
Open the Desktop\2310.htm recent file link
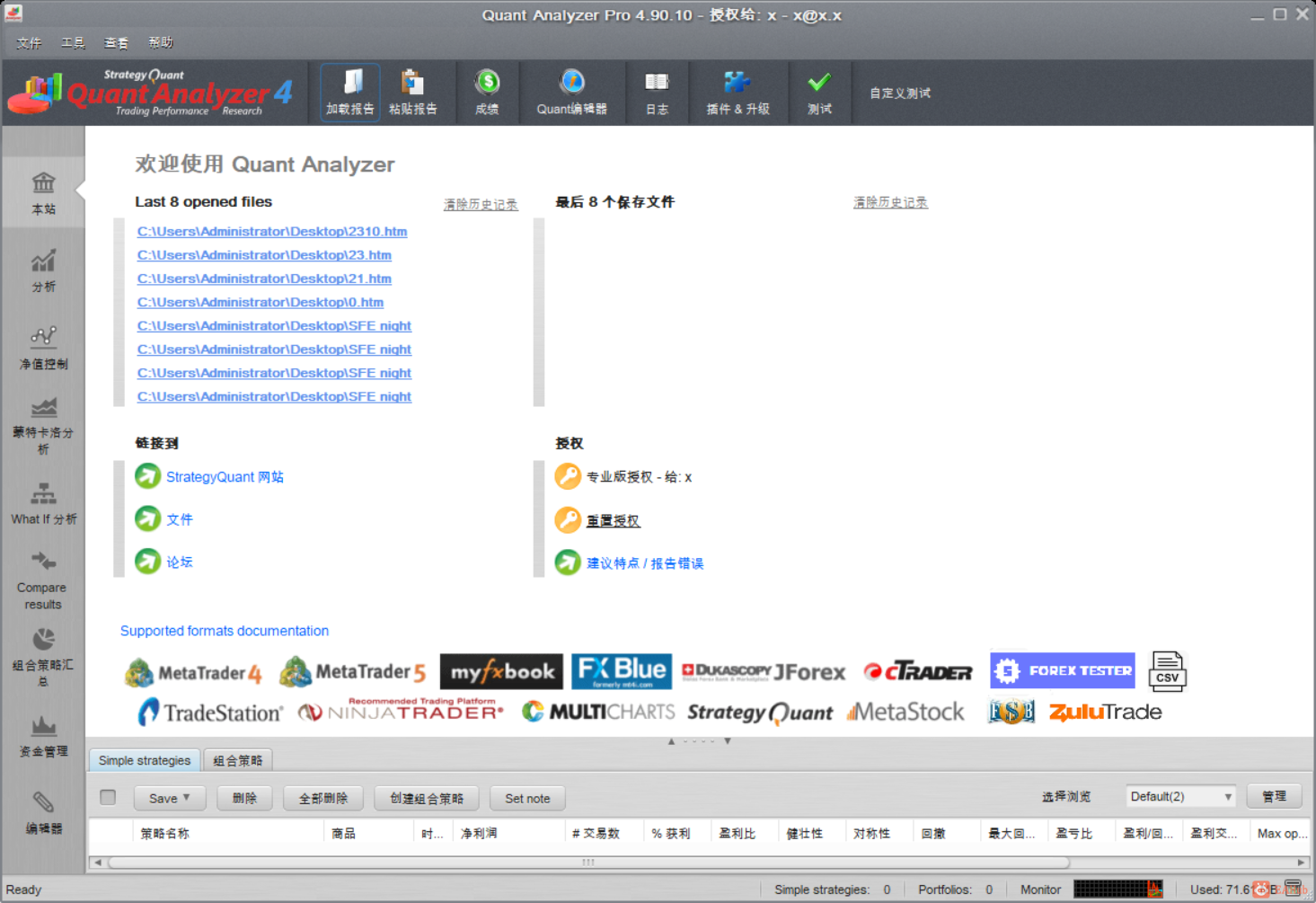coord(272,231)
